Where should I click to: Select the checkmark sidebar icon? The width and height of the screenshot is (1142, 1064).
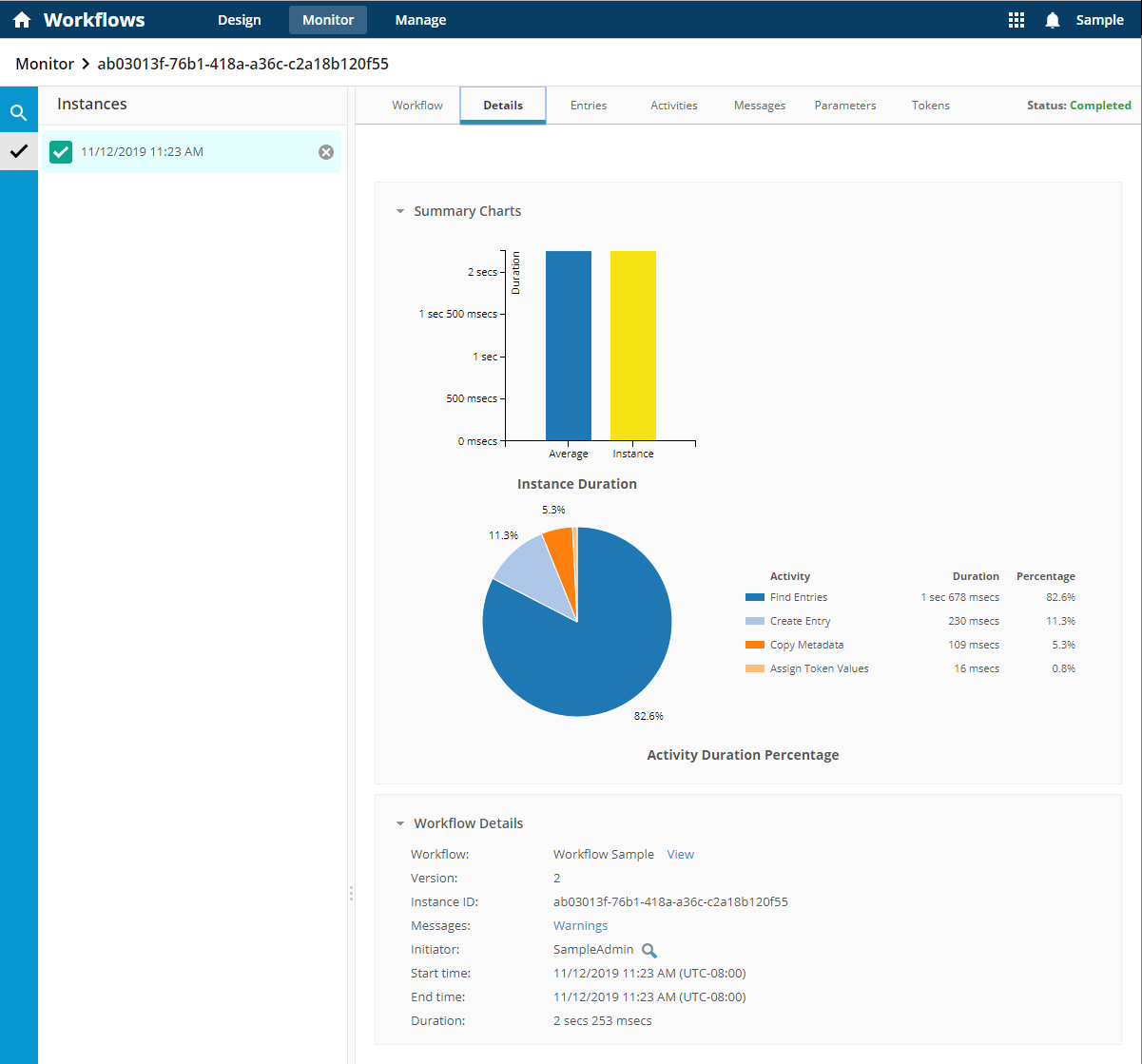pyautogui.click(x=18, y=150)
